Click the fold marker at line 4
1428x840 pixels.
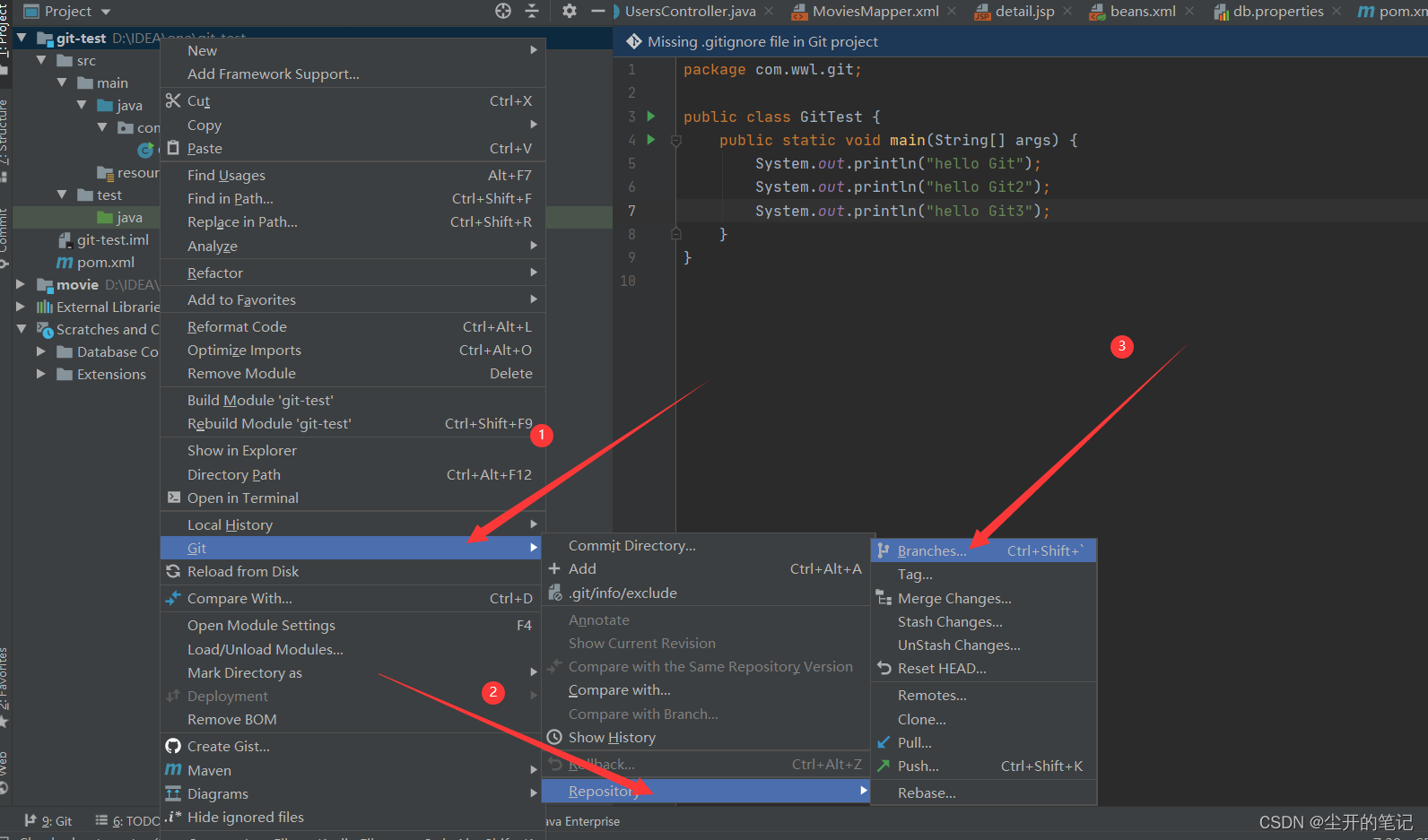pos(676,141)
